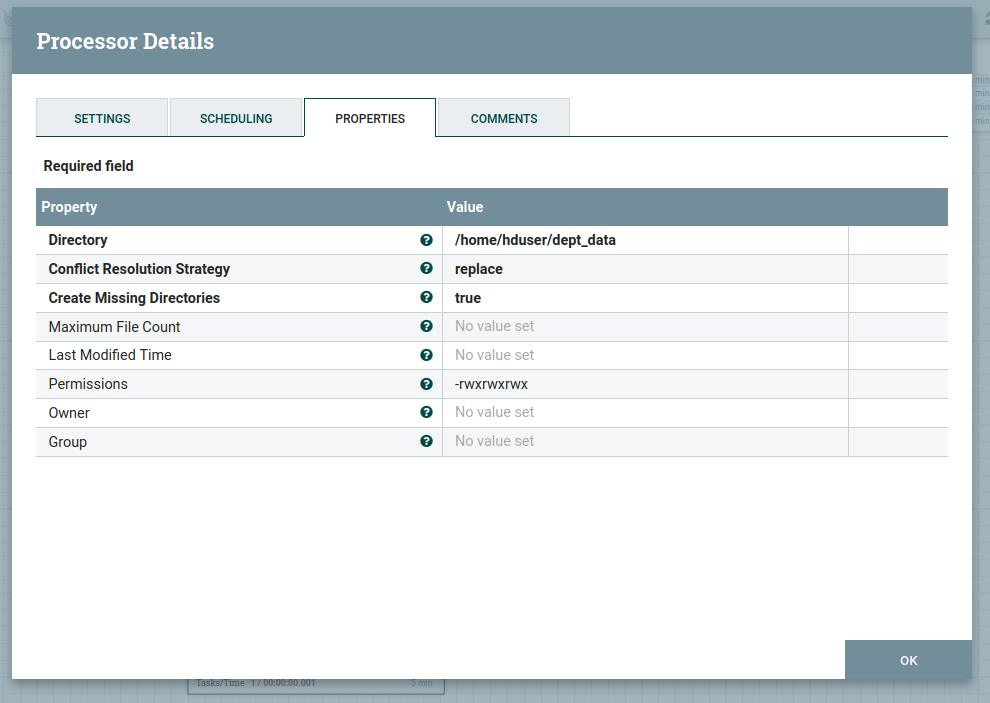Click the true value for Create Missing Directories
The height and width of the screenshot is (703, 990).
468,298
